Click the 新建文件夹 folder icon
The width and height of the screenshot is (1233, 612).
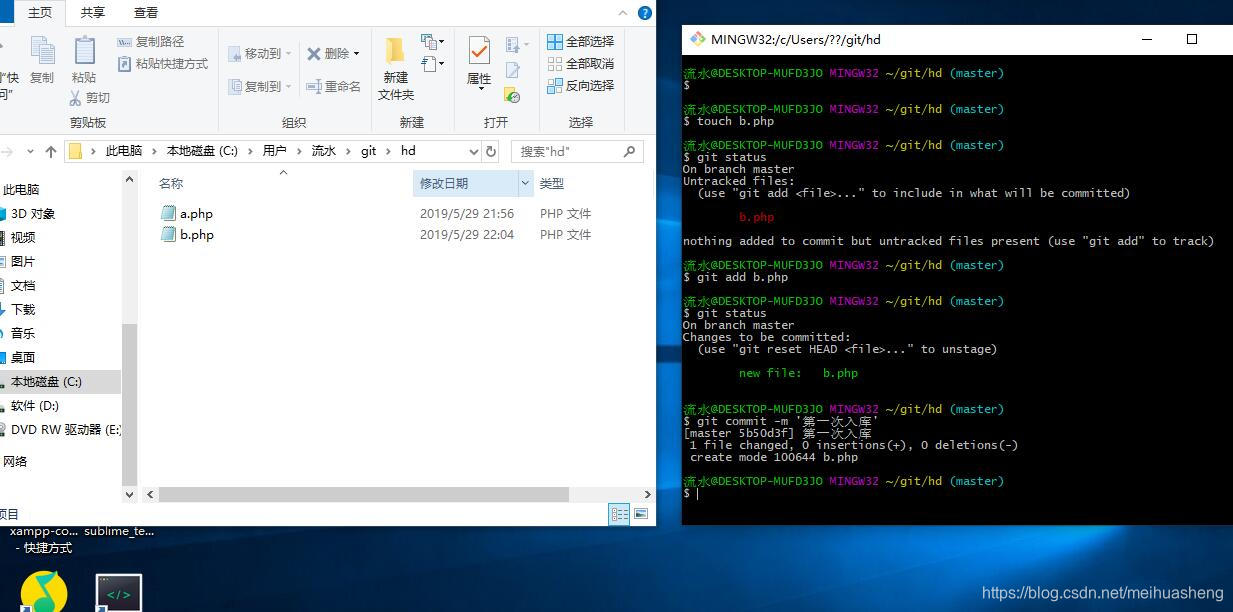(x=395, y=51)
